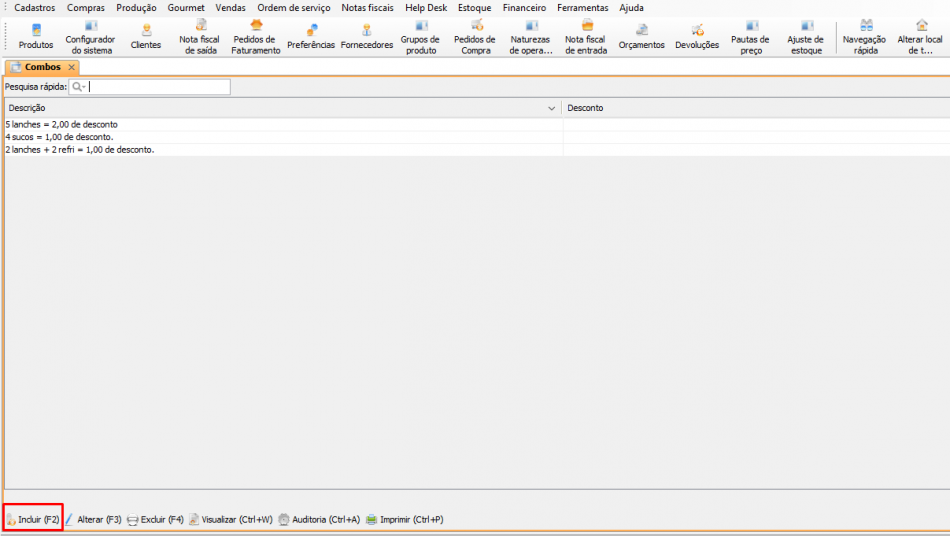Open Nota fiscal de saída

(201, 36)
